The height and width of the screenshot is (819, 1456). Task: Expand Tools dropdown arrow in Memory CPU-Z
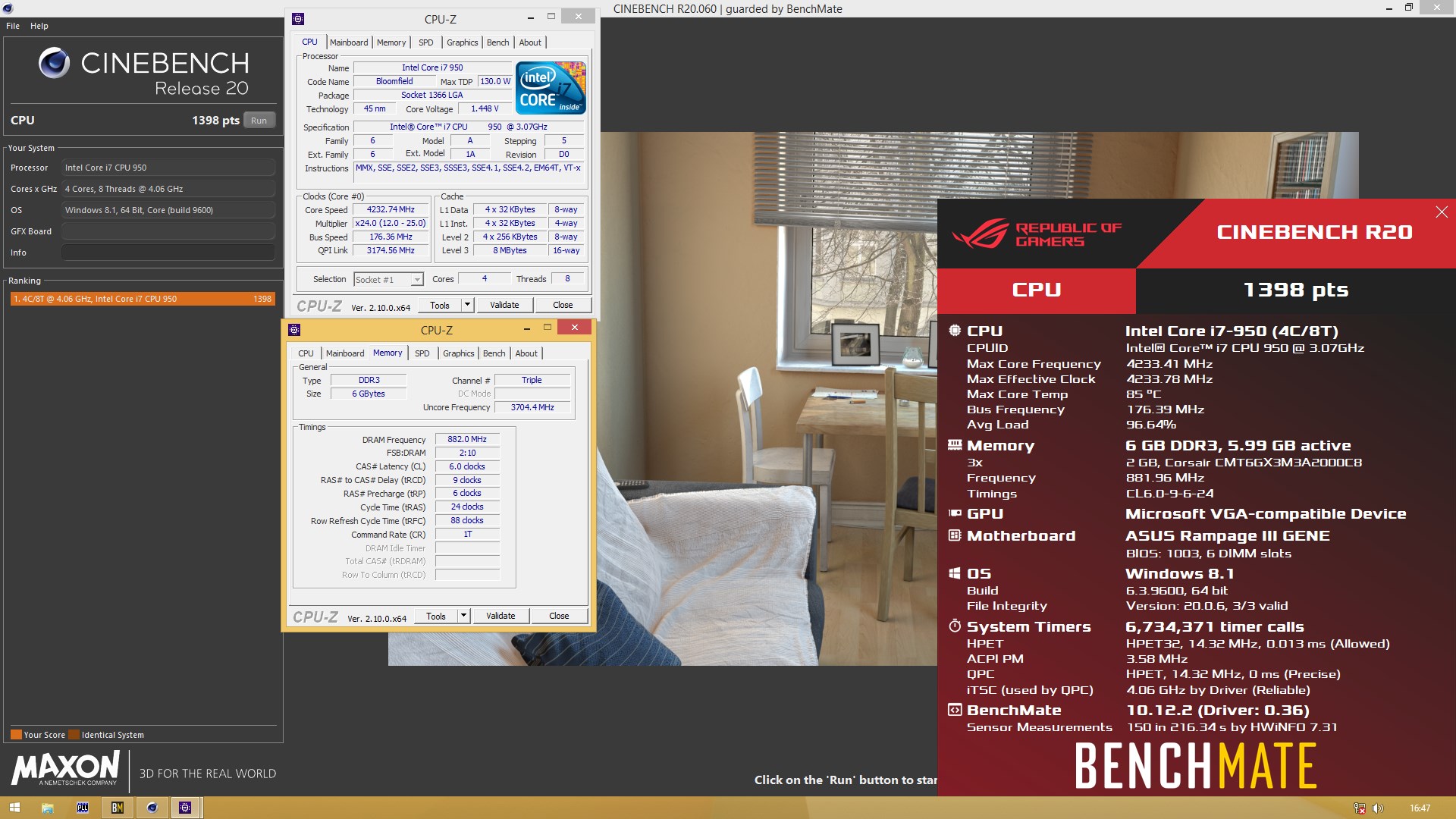pyautogui.click(x=463, y=616)
